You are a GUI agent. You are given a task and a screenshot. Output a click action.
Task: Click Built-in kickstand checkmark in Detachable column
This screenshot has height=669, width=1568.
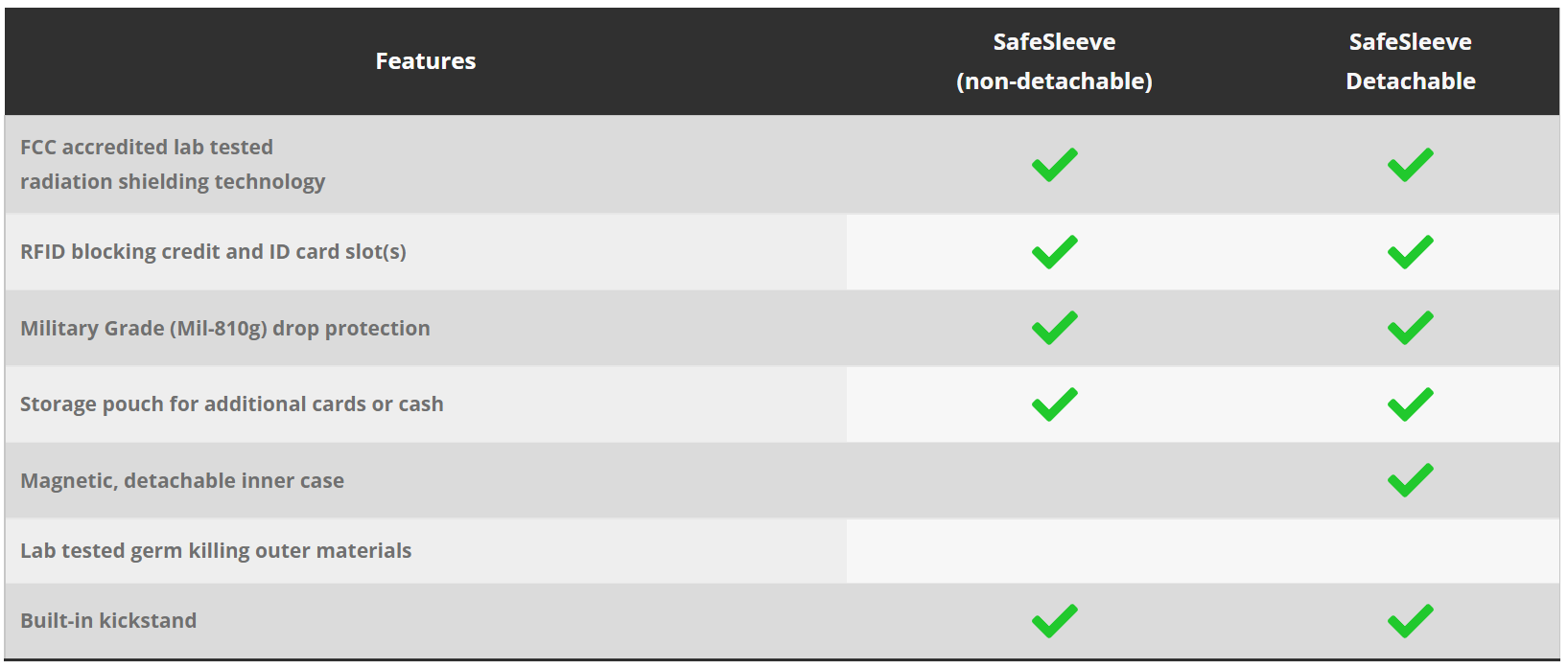pyautogui.click(x=1410, y=621)
